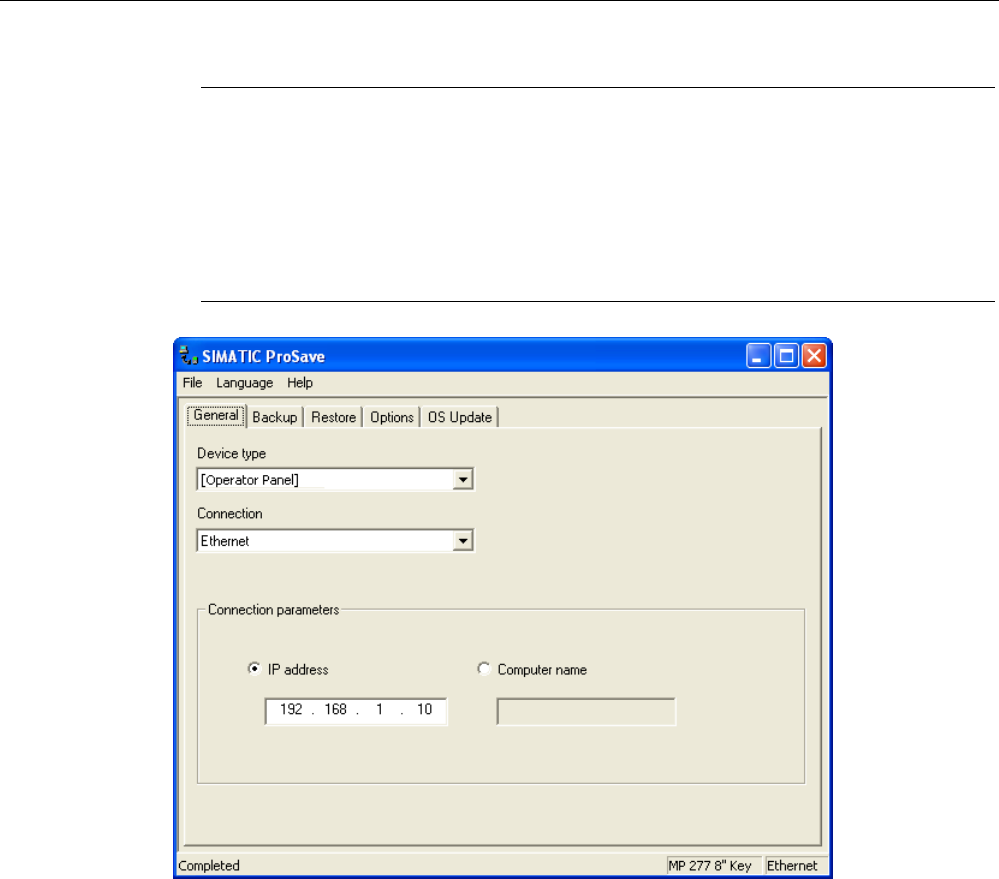Screen dimensions: 999x879
Task: Switch to the Restore tab
Action: (333, 417)
